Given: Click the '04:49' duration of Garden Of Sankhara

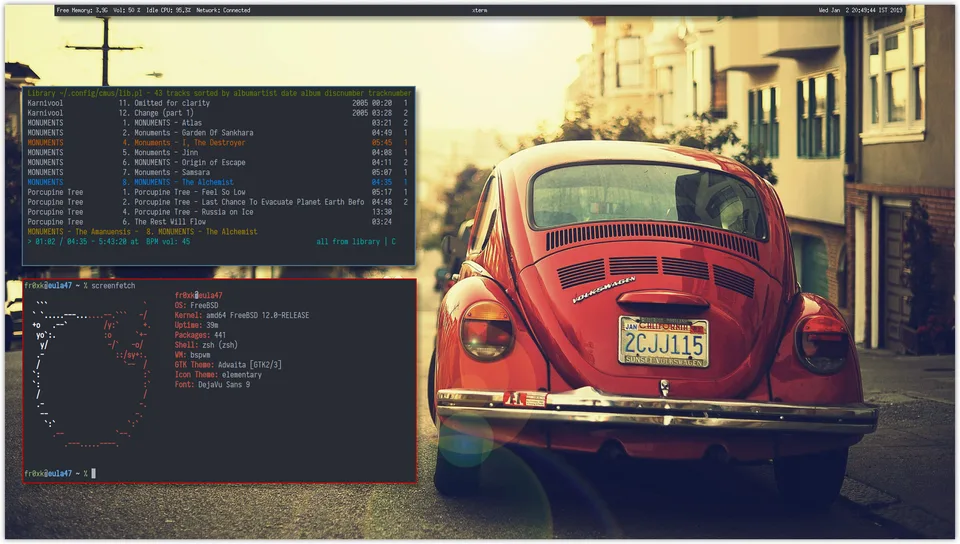Looking at the screenshot, I should pyautogui.click(x=381, y=133).
